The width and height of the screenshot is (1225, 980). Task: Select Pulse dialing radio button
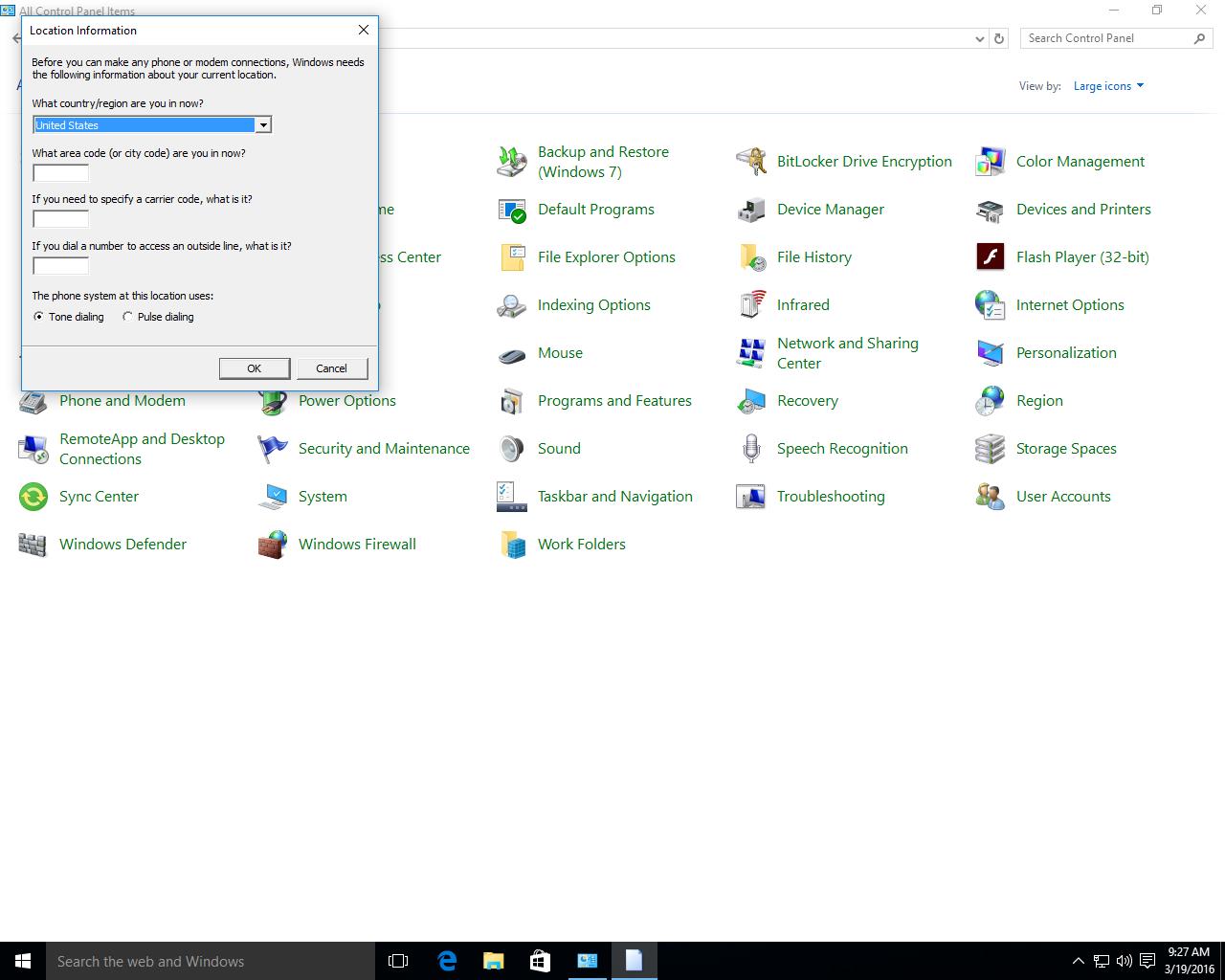point(127,317)
